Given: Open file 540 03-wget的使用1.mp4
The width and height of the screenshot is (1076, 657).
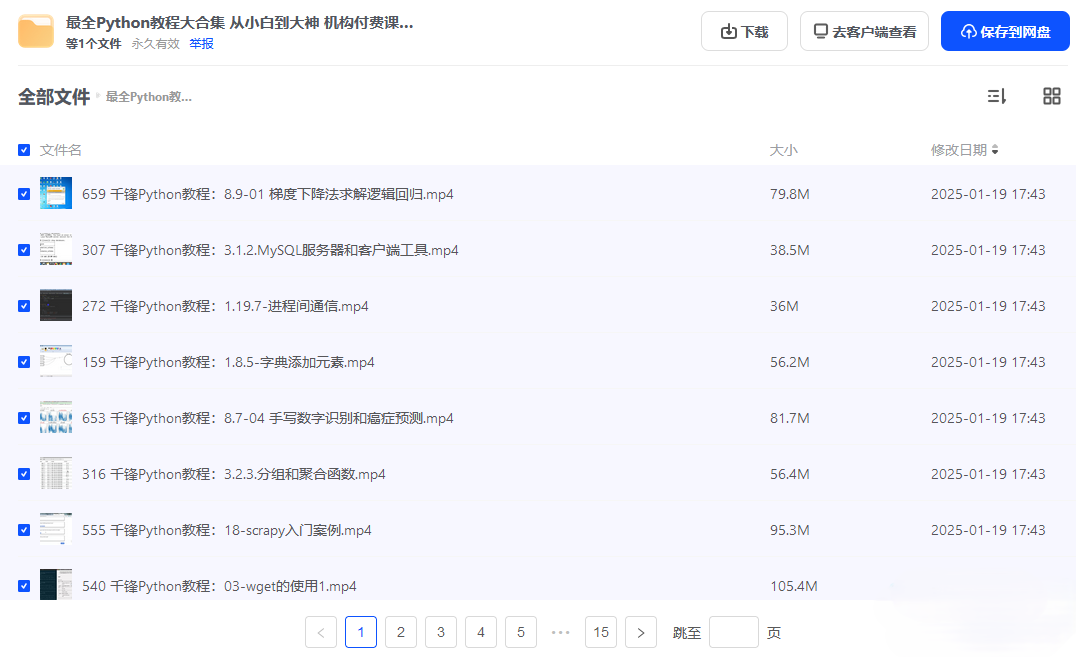Looking at the screenshot, I should 220,586.
